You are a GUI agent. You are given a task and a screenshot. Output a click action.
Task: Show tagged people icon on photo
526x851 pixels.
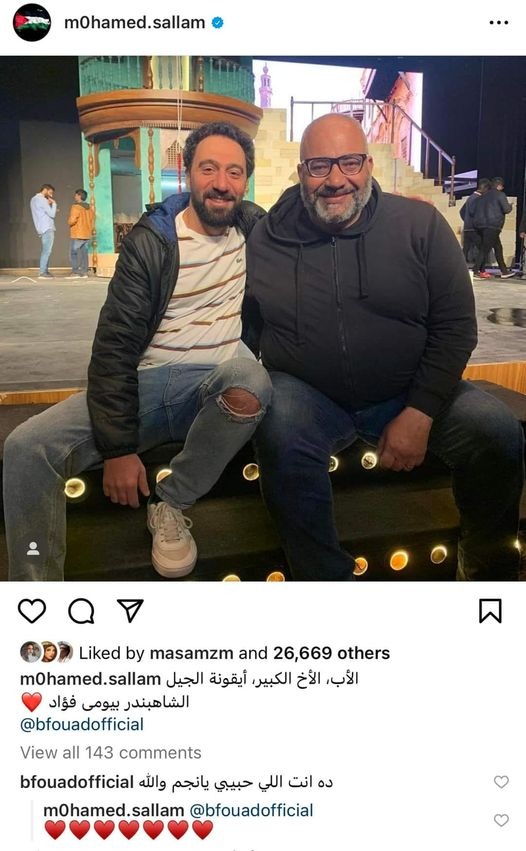[33, 549]
